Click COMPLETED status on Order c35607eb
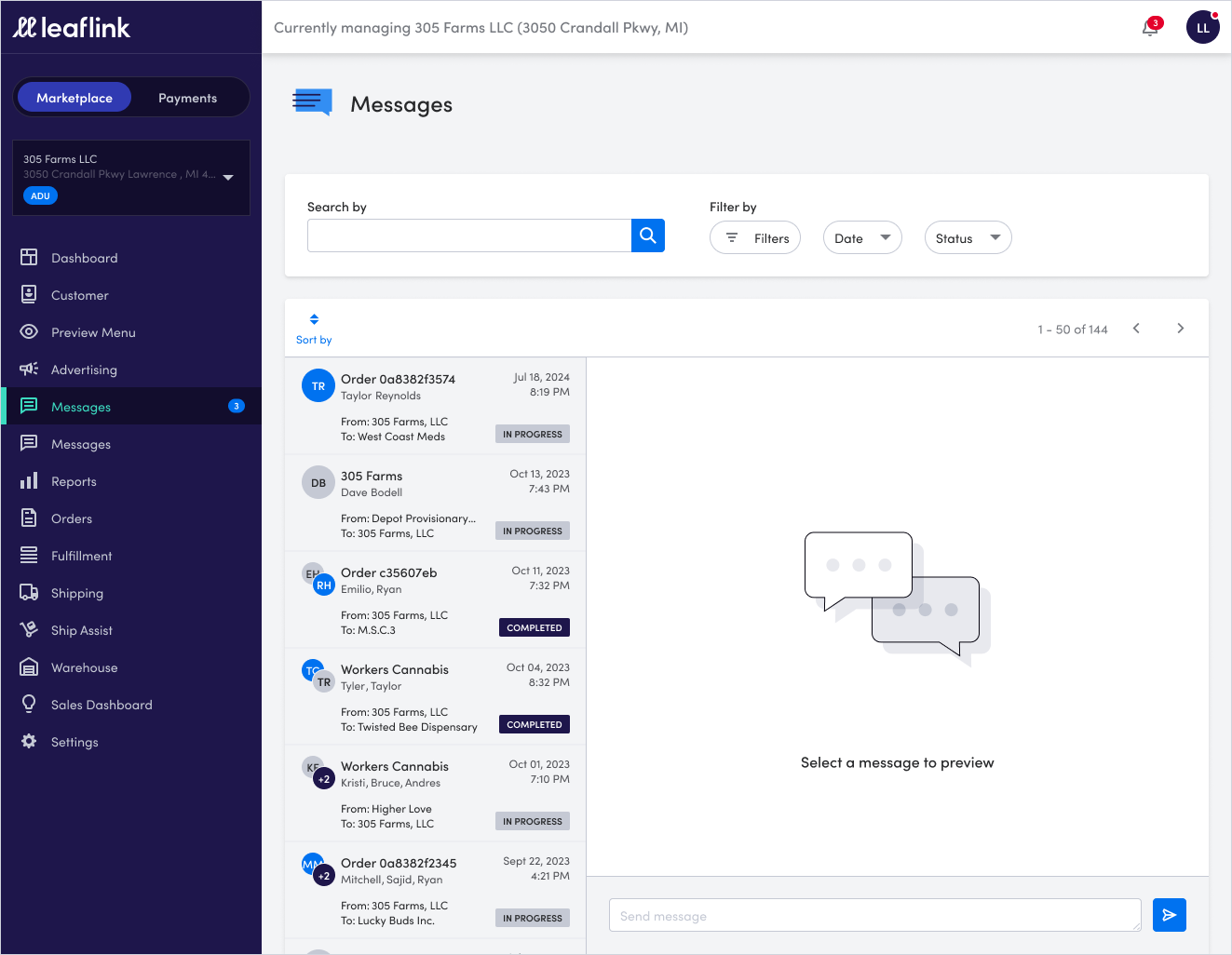Screen dimensions: 1232x955 pos(535,627)
